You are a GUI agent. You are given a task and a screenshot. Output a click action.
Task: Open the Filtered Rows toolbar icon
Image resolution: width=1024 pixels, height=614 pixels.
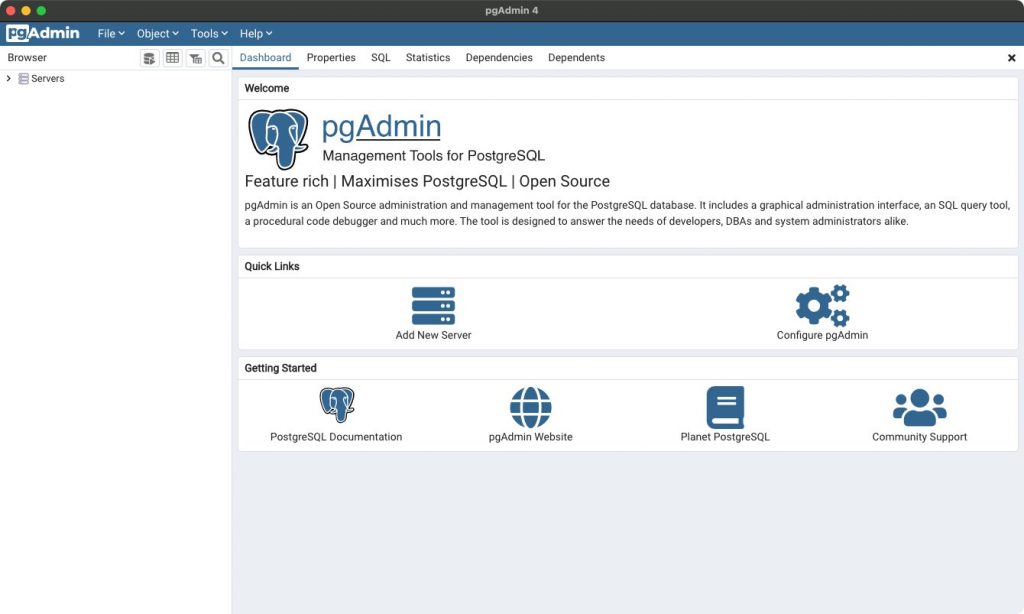click(194, 58)
